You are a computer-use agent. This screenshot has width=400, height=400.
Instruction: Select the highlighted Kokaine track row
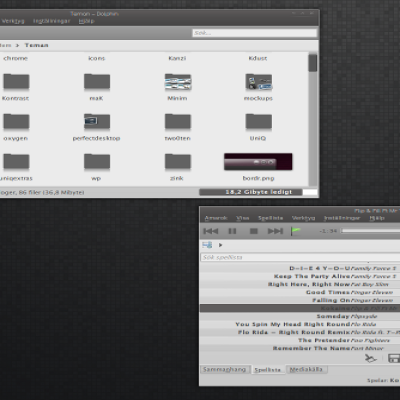[300, 308]
